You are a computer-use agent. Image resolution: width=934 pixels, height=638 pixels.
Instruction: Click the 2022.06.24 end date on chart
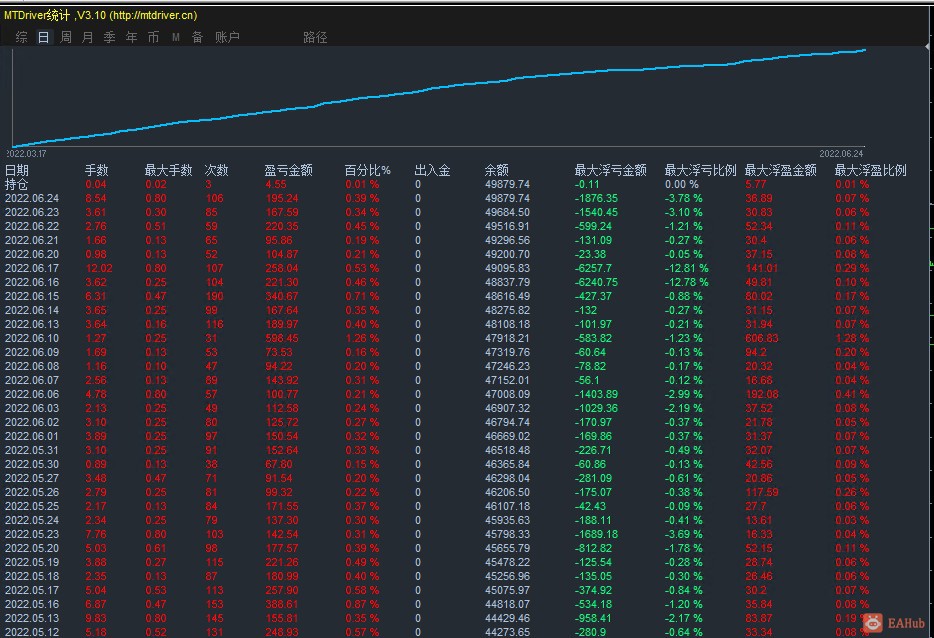(841, 153)
